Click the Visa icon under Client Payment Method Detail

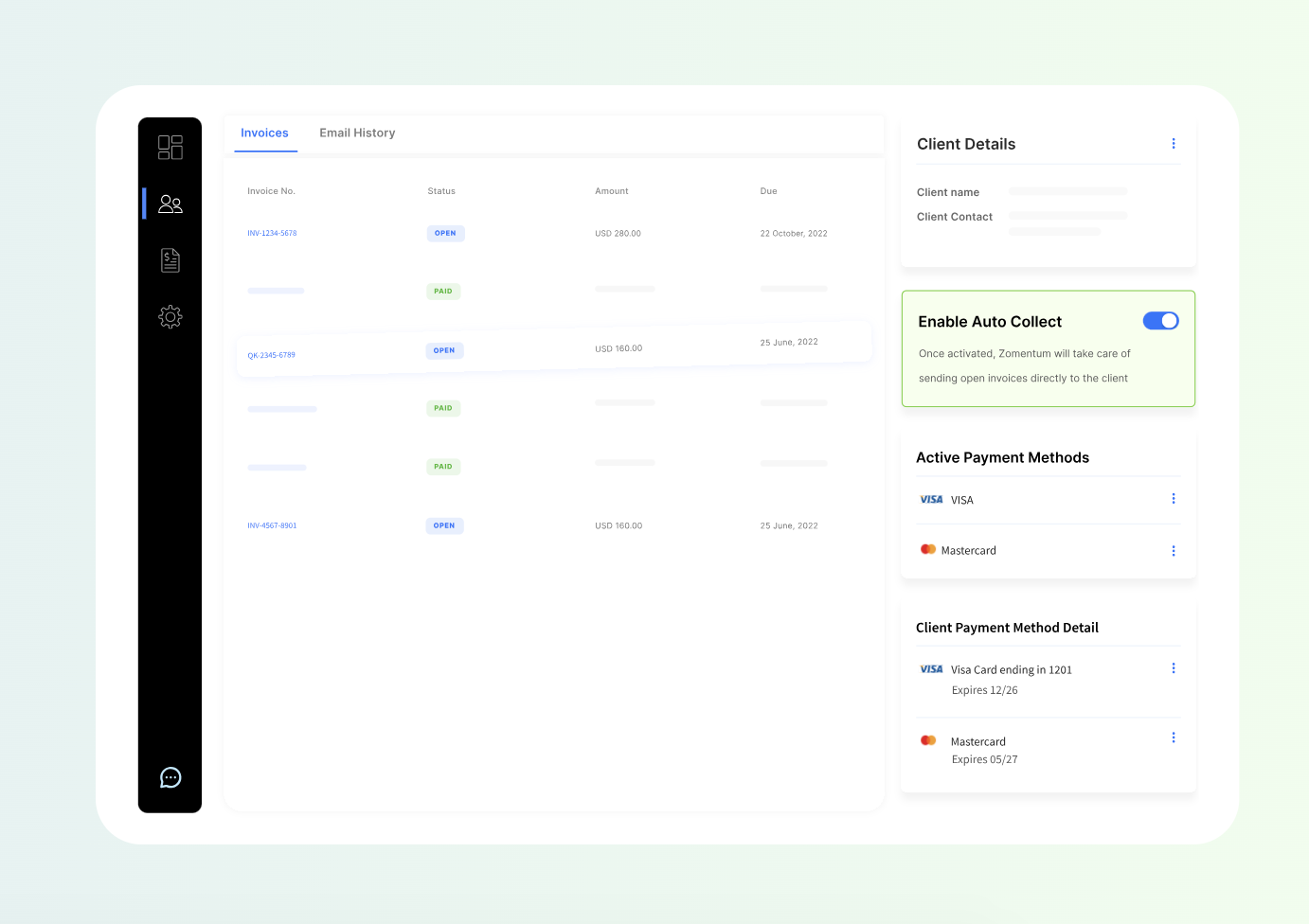tap(930, 668)
